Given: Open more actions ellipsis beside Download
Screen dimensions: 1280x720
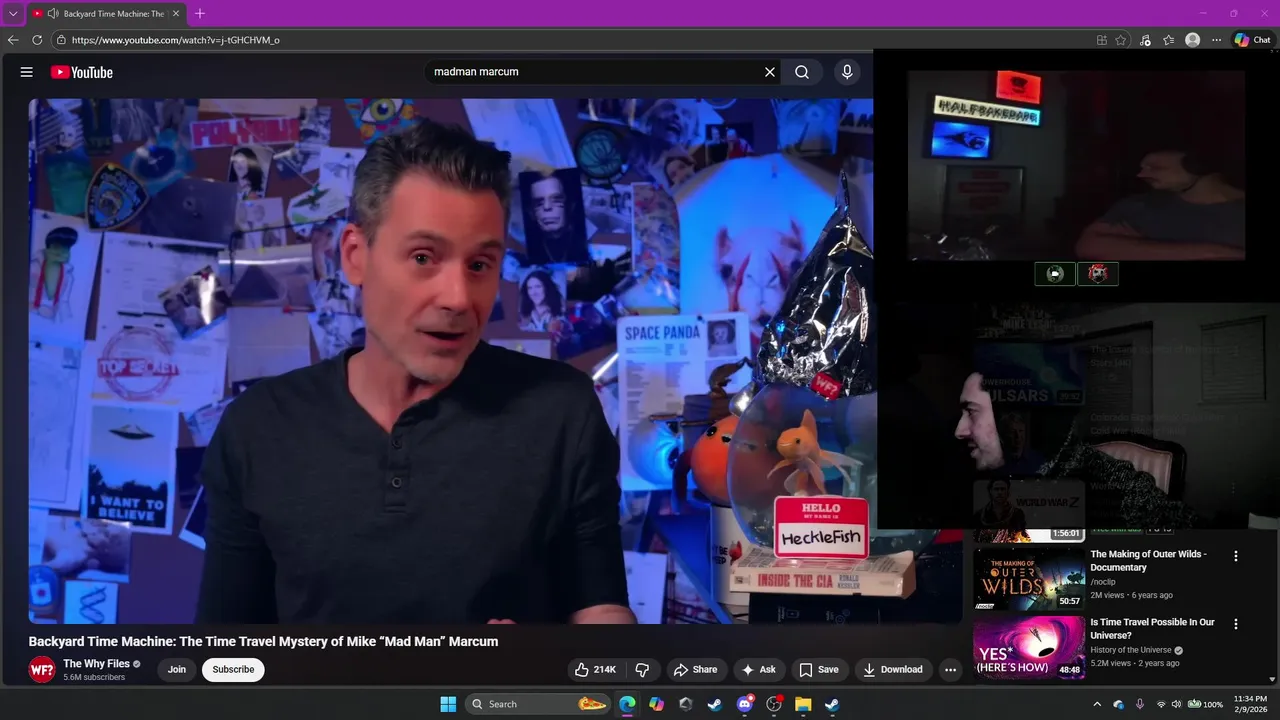Looking at the screenshot, I should [951, 670].
